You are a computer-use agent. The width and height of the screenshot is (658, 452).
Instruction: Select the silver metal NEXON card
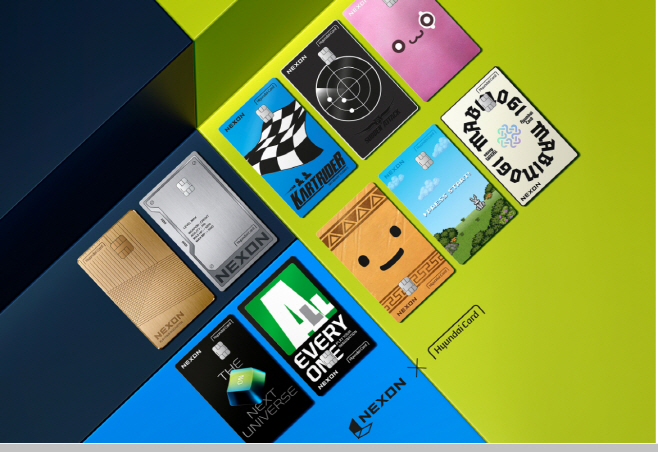pos(208,221)
